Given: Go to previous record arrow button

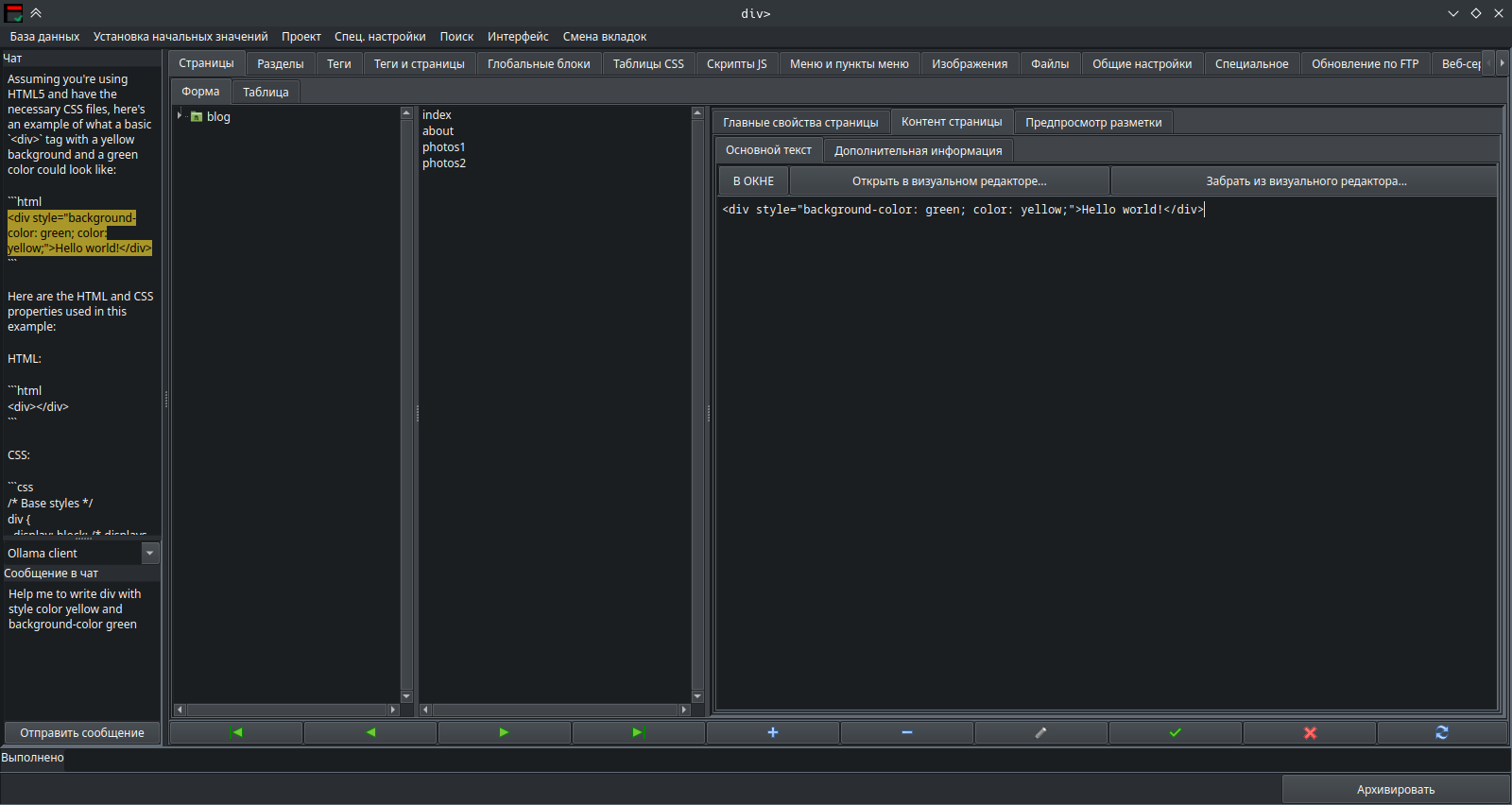Looking at the screenshot, I should click(x=370, y=732).
